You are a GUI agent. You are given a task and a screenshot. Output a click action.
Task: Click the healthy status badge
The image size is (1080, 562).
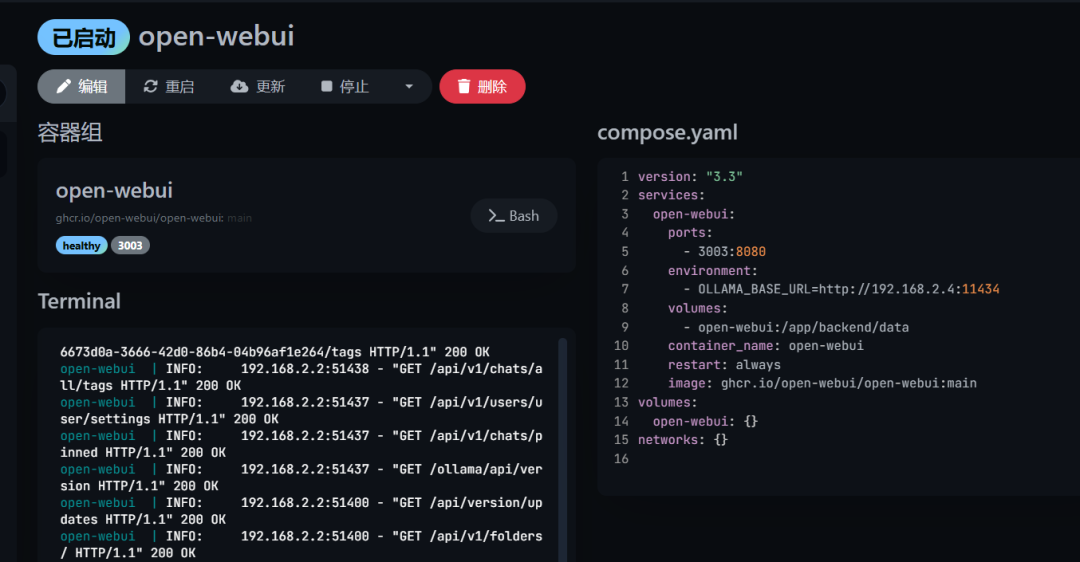point(81,246)
